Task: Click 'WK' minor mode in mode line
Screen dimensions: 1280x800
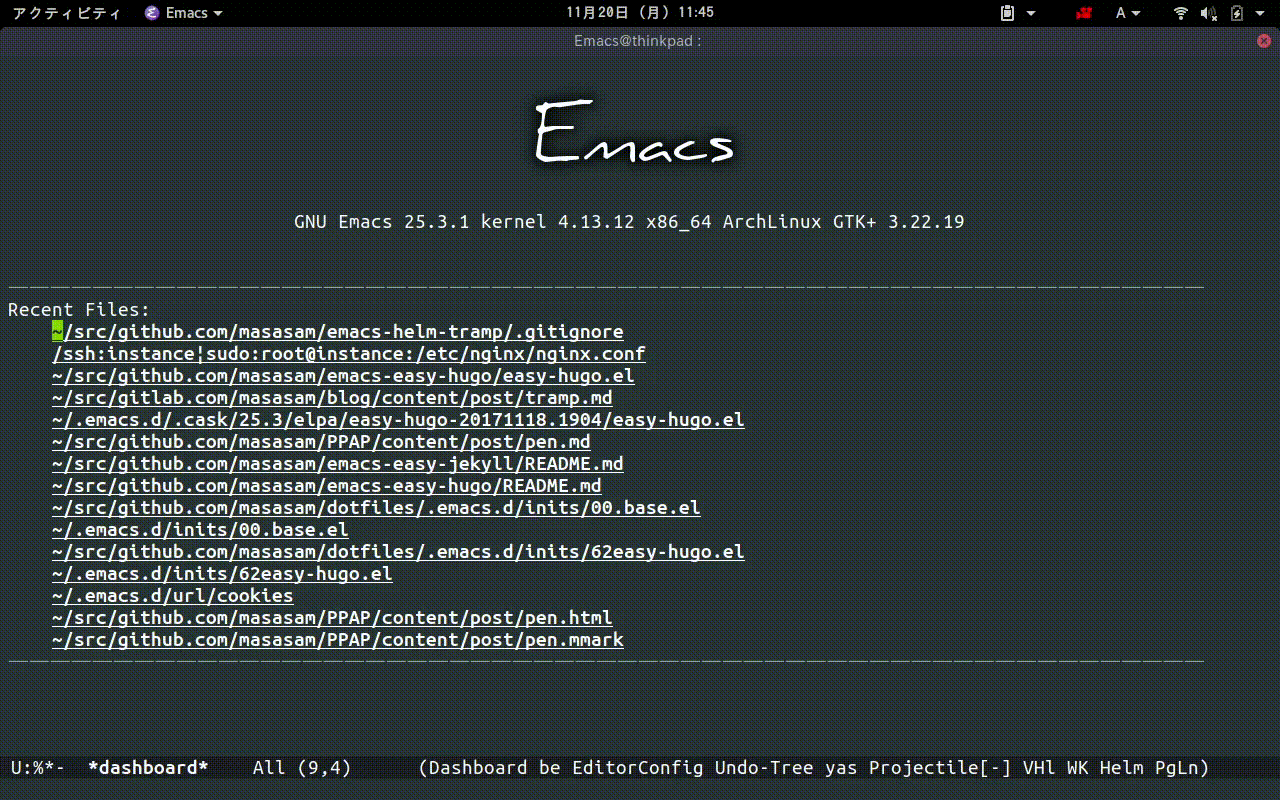Action: click(1078, 768)
